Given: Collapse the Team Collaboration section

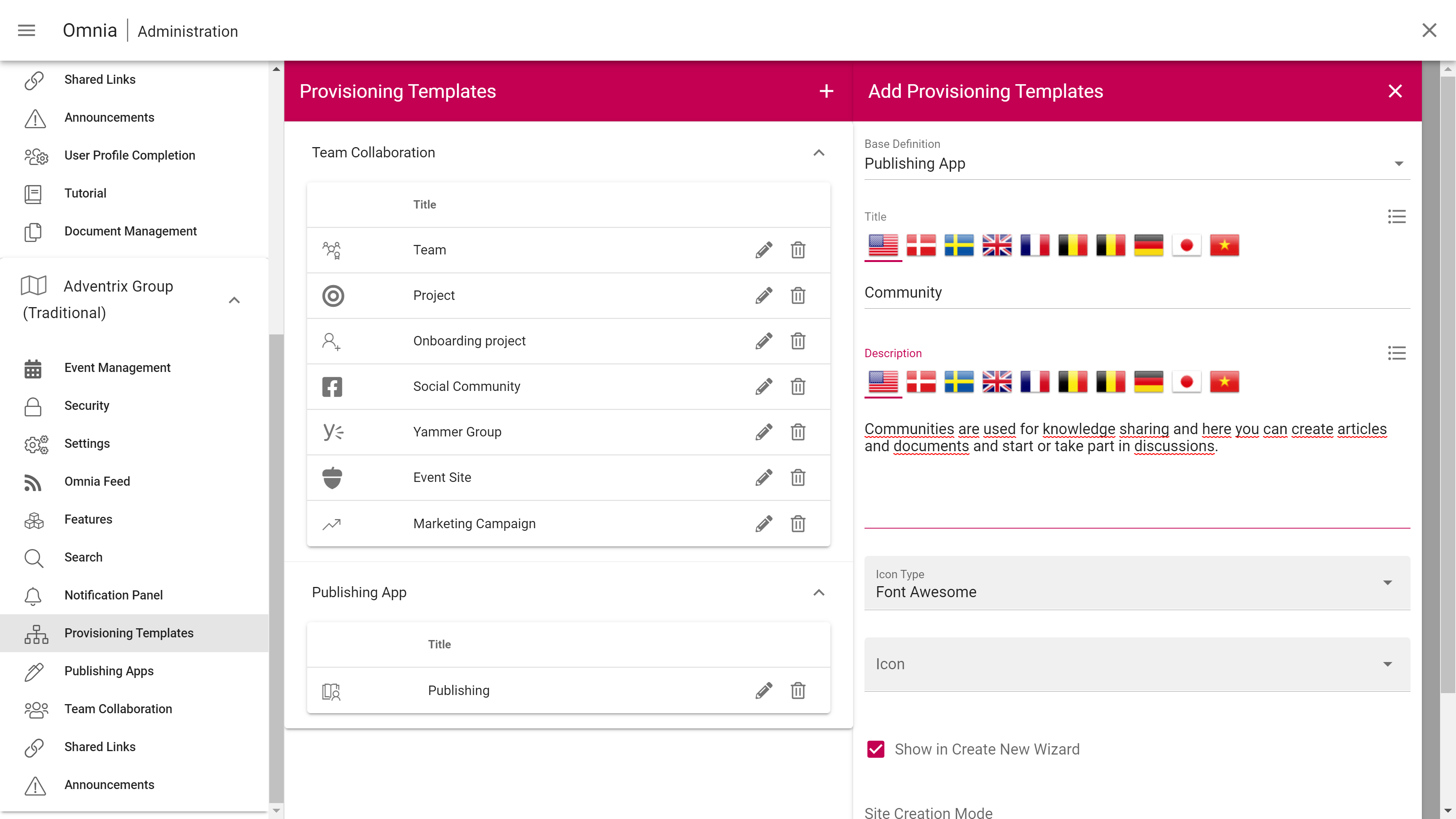Looking at the screenshot, I should (819, 152).
